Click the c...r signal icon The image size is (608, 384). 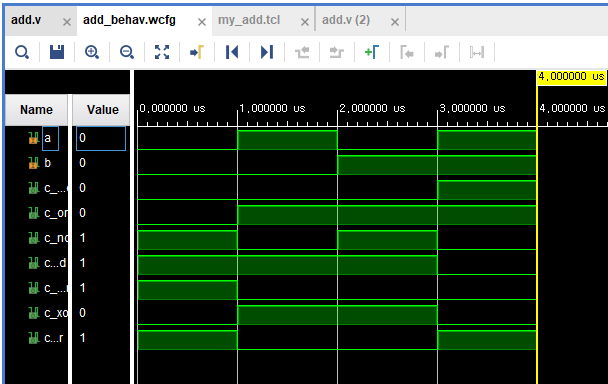(x=34, y=338)
